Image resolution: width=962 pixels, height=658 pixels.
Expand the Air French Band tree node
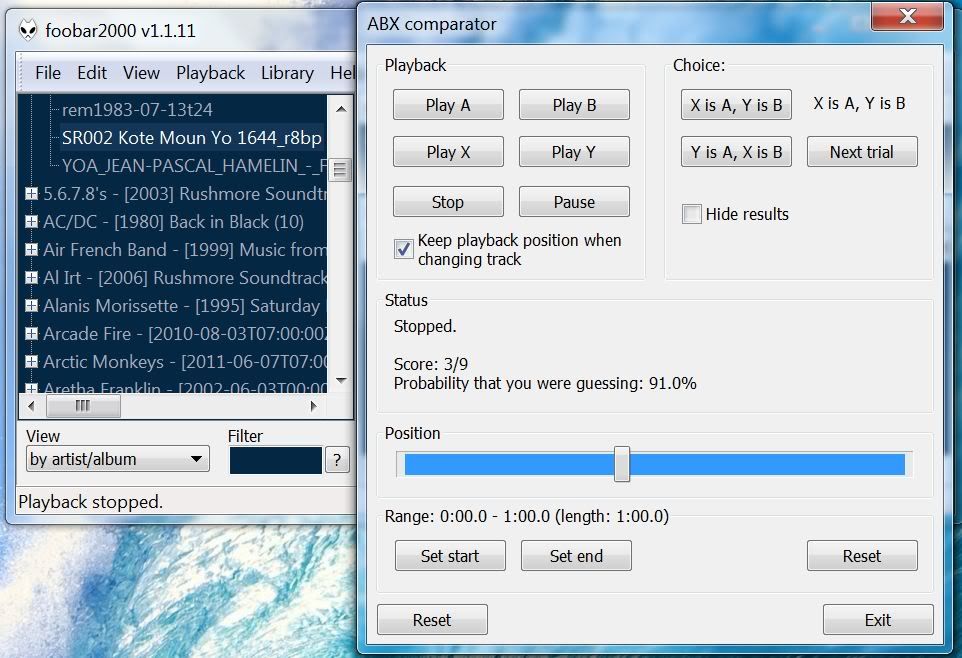click(x=31, y=249)
